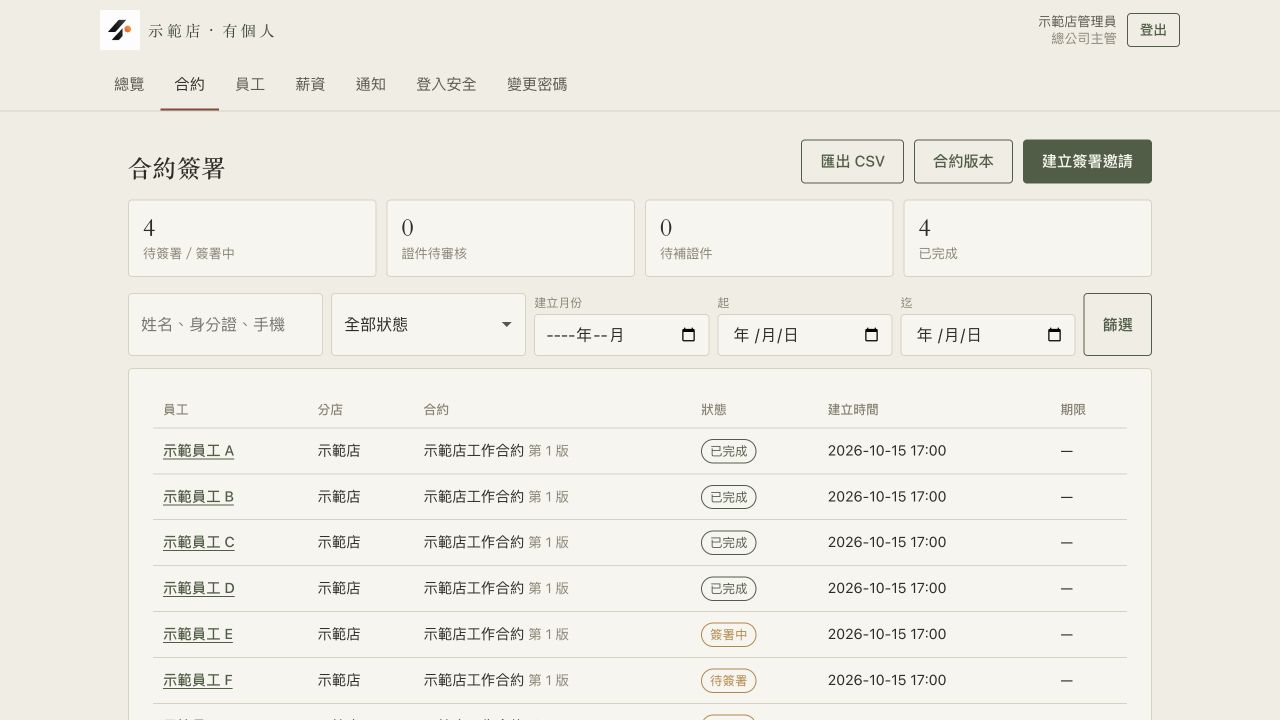This screenshot has height=720, width=1280.
Task: Open employee link 示範員工 A
Action: 198,451
